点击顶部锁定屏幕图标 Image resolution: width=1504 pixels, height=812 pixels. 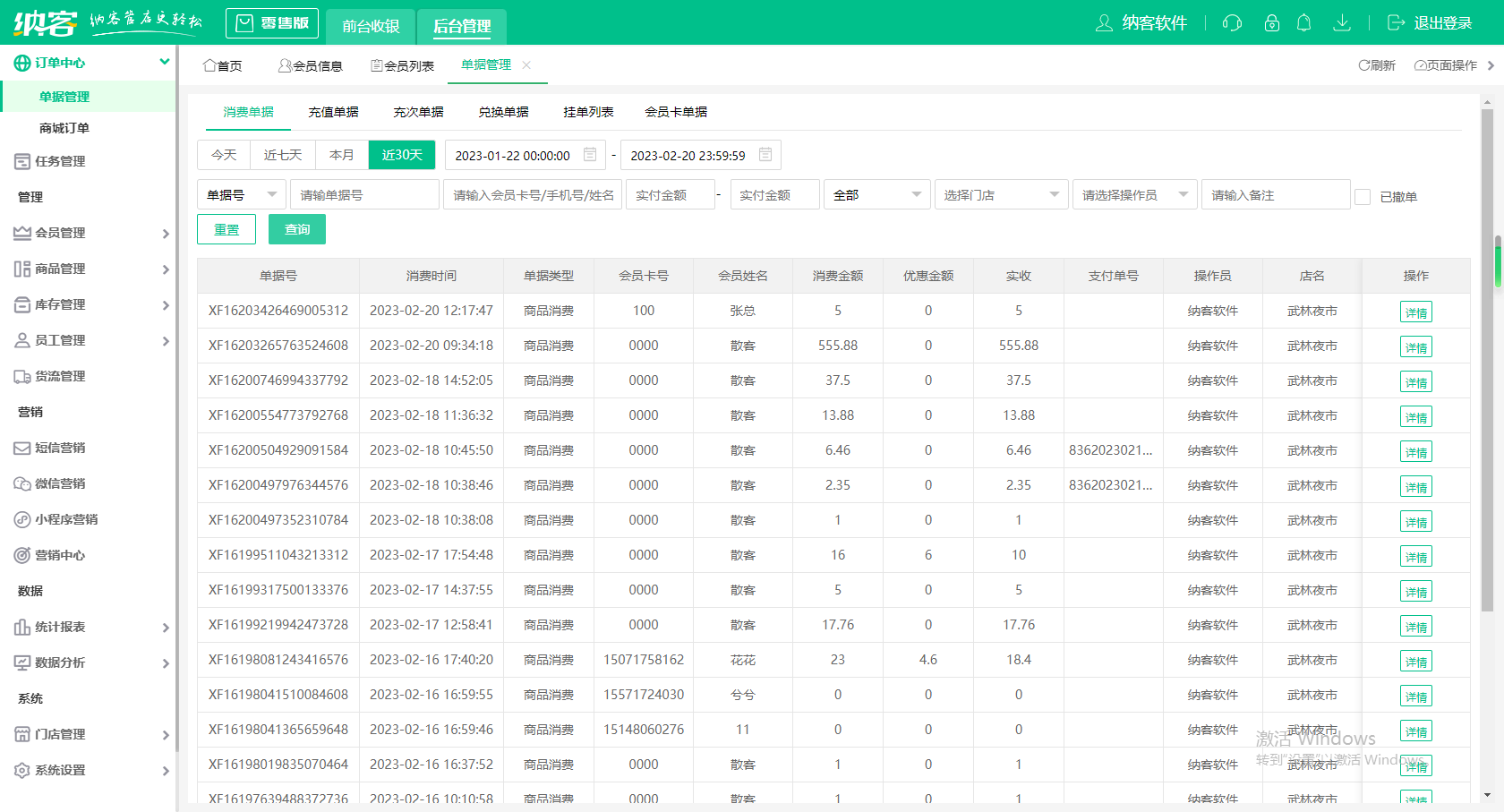[x=1271, y=23]
